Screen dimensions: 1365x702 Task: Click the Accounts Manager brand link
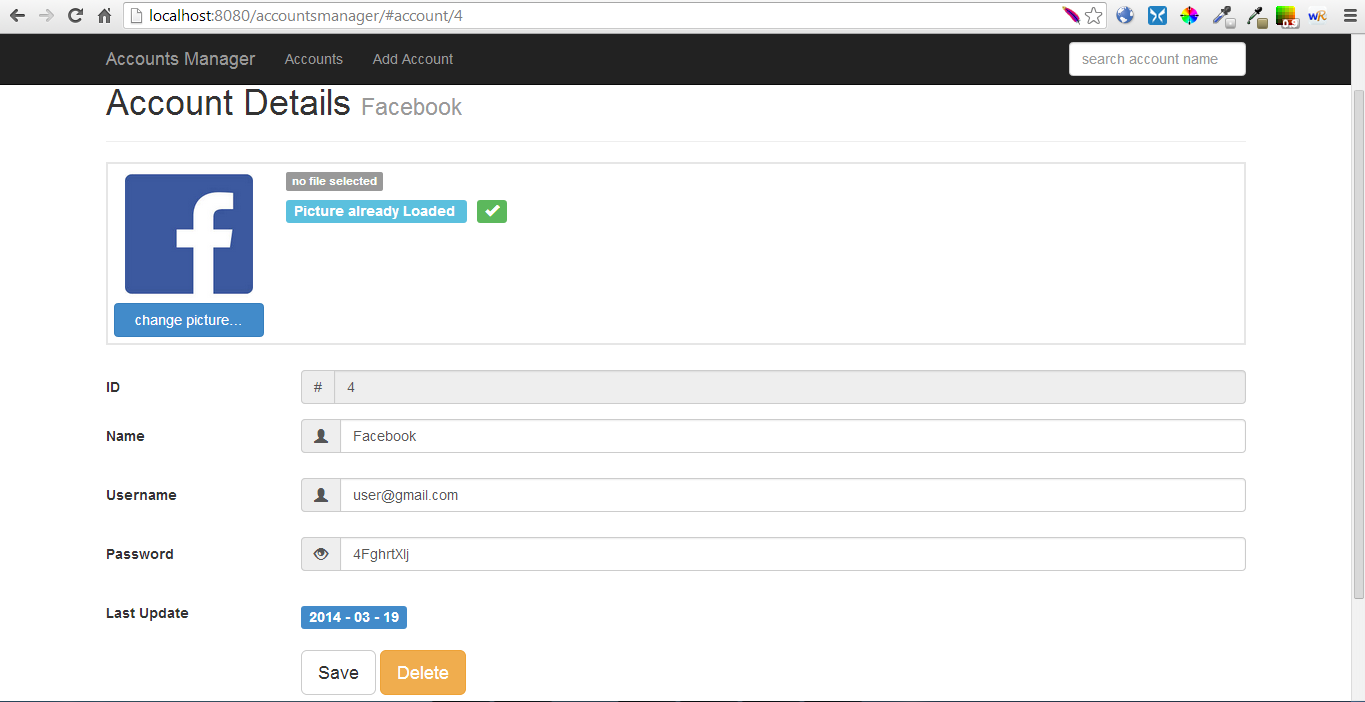180,59
